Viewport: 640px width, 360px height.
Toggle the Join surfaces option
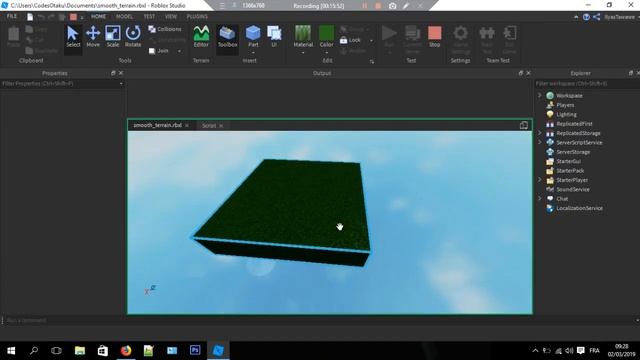(x=159, y=51)
